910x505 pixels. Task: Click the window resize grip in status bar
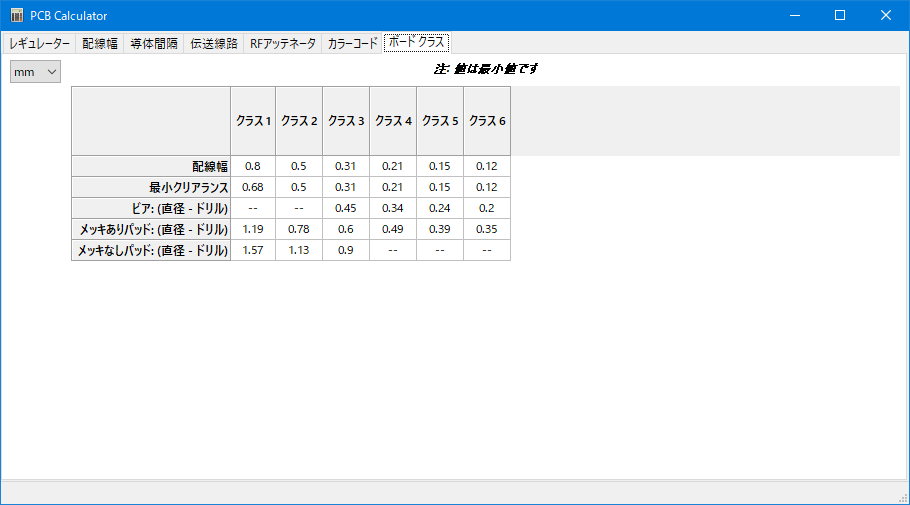click(904, 498)
